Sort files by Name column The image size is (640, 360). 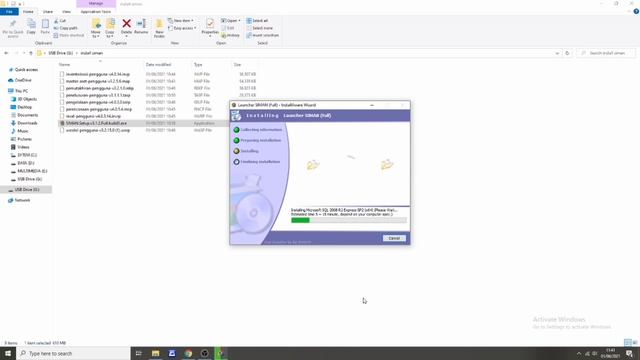pos(64,64)
